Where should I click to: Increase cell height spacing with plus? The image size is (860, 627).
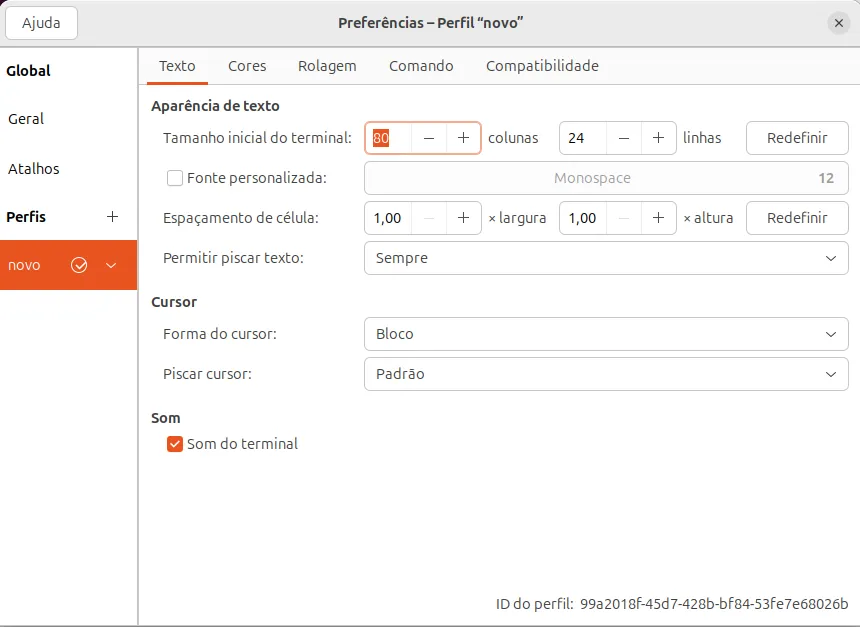(658, 218)
